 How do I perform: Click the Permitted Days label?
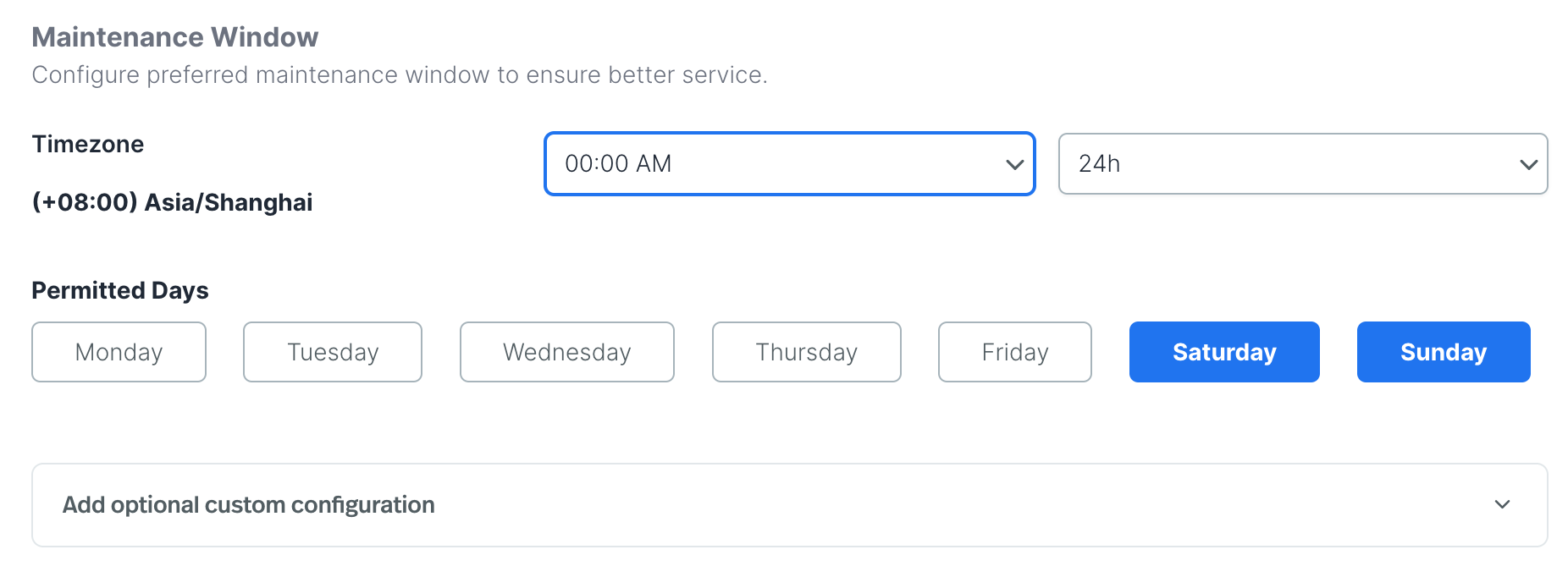120,290
